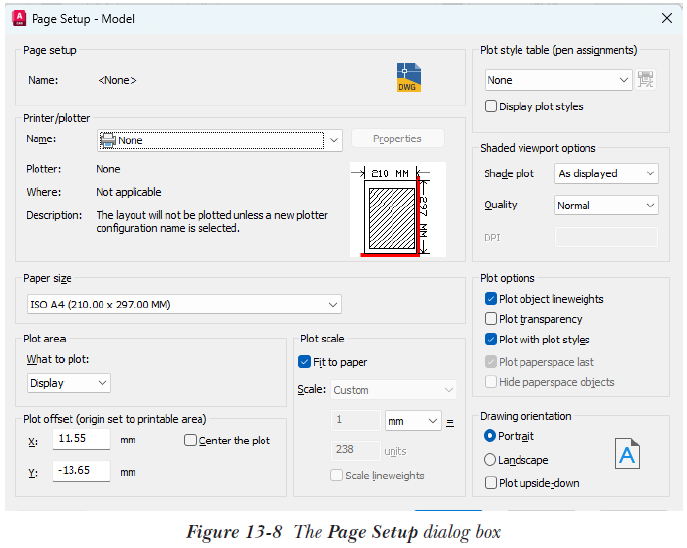Toggle Display plot styles checkbox
Viewport: 687px width, 548px height.
(491, 106)
